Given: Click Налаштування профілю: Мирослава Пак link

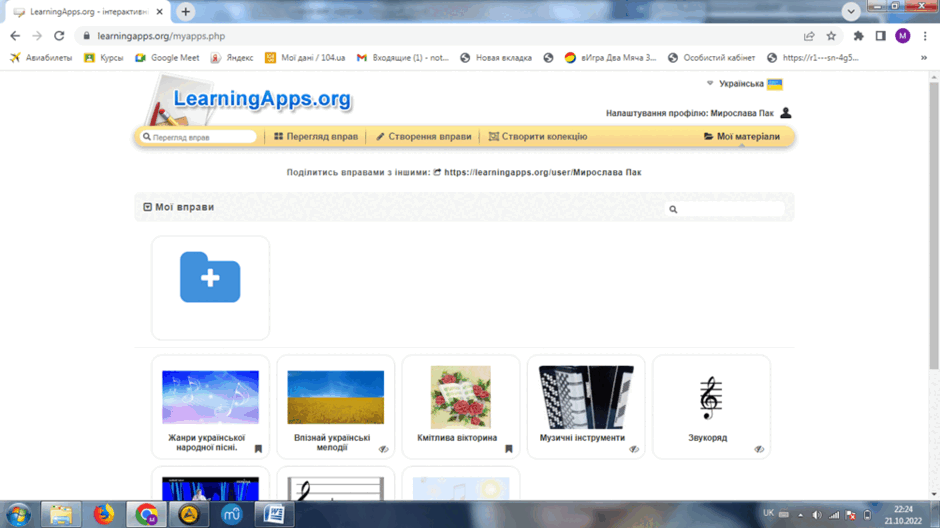Looking at the screenshot, I should pos(689,113).
